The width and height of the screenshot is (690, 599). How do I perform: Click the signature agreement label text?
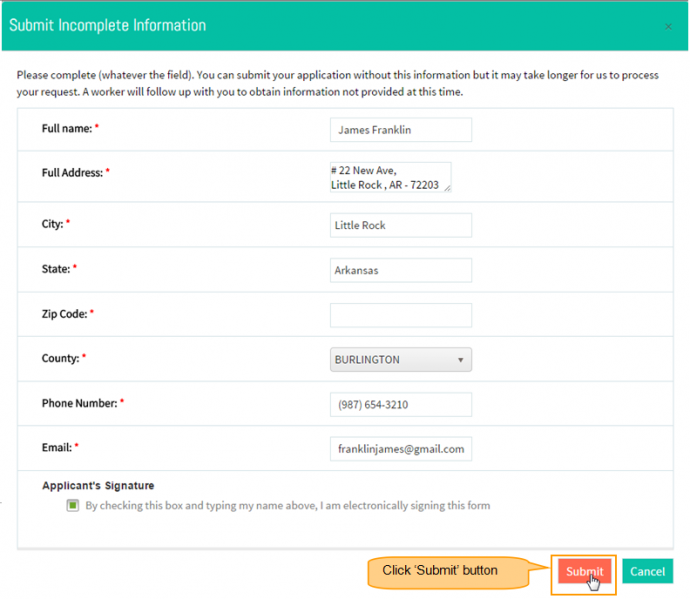pyautogui.click(x=287, y=506)
